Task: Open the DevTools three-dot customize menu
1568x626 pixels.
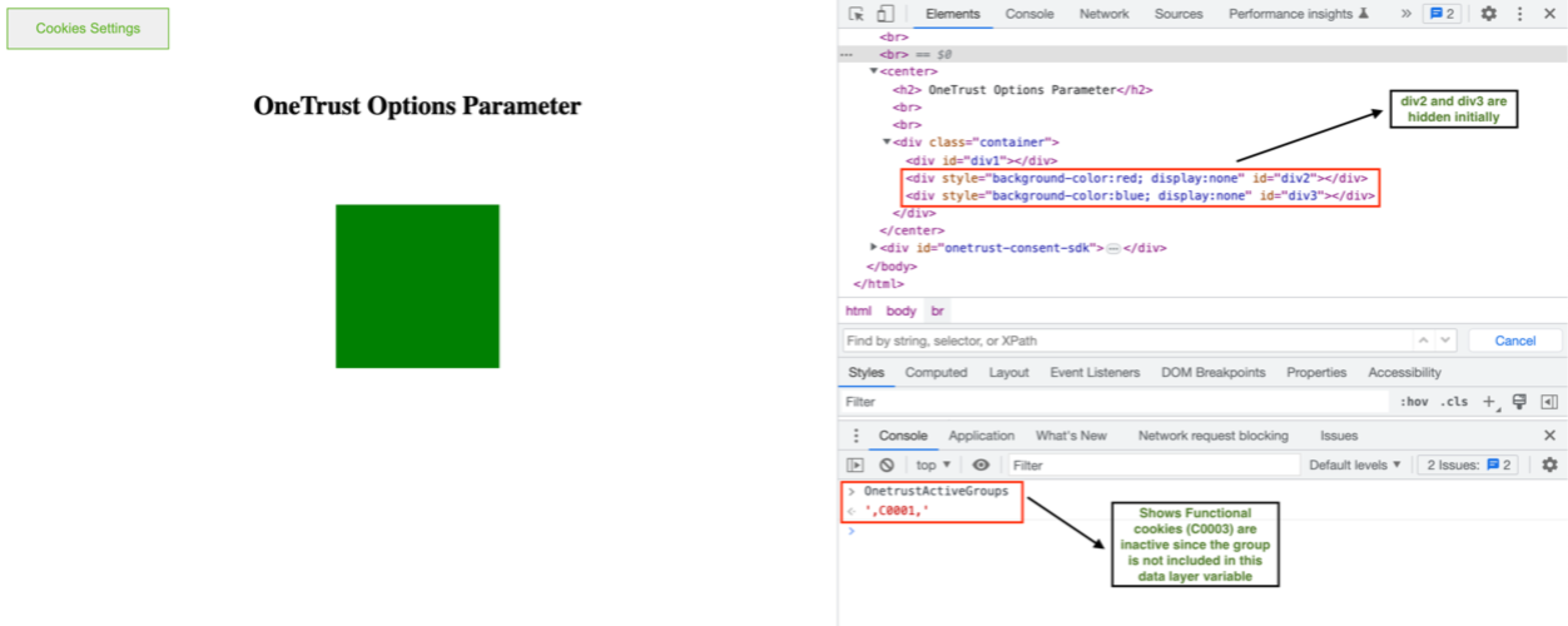Action: click(x=1519, y=13)
